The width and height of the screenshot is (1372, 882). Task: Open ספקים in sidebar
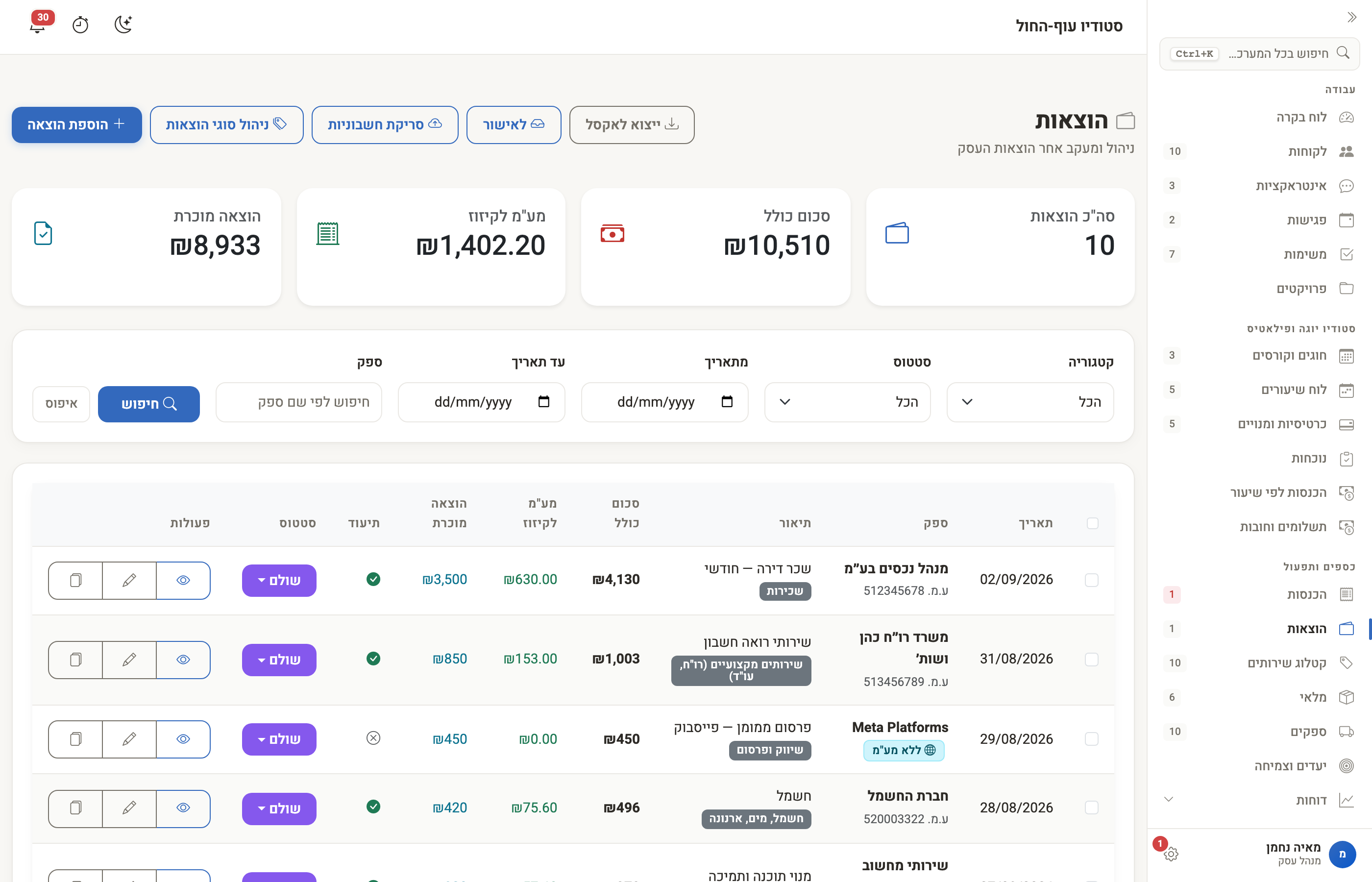[x=1259, y=732]
